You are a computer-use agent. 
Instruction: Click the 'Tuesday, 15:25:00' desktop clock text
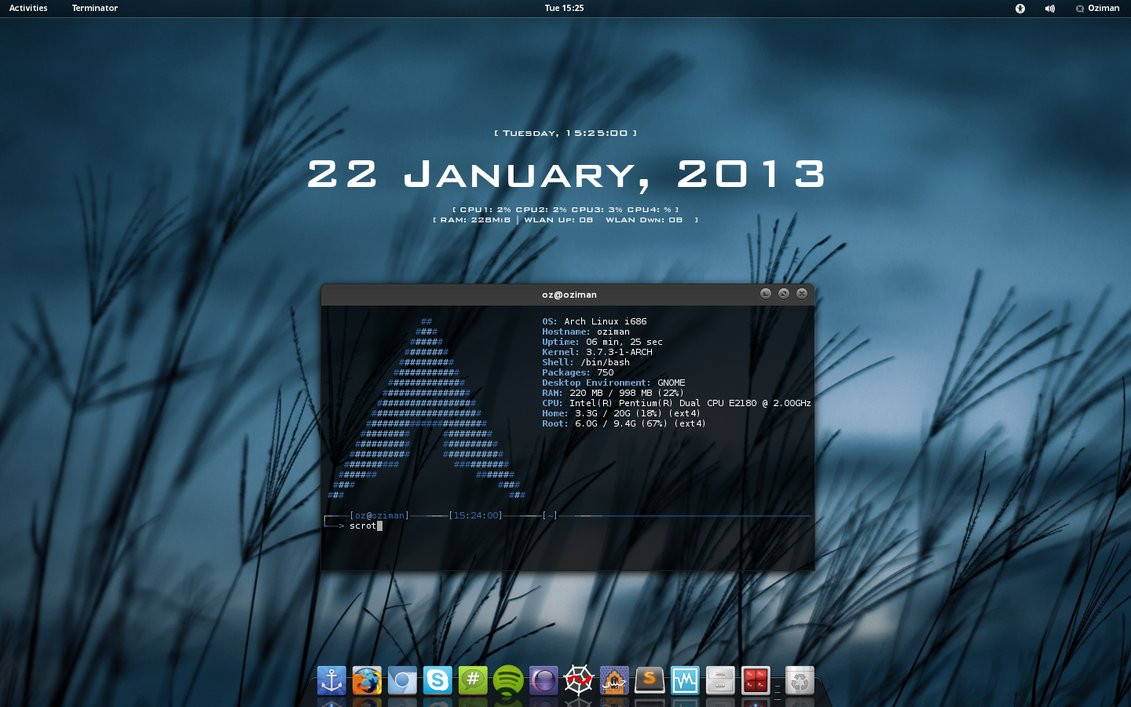tap(566, 133)
